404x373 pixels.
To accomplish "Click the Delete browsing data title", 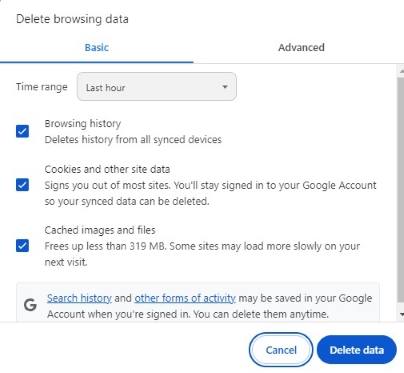I will click(72, 19).
